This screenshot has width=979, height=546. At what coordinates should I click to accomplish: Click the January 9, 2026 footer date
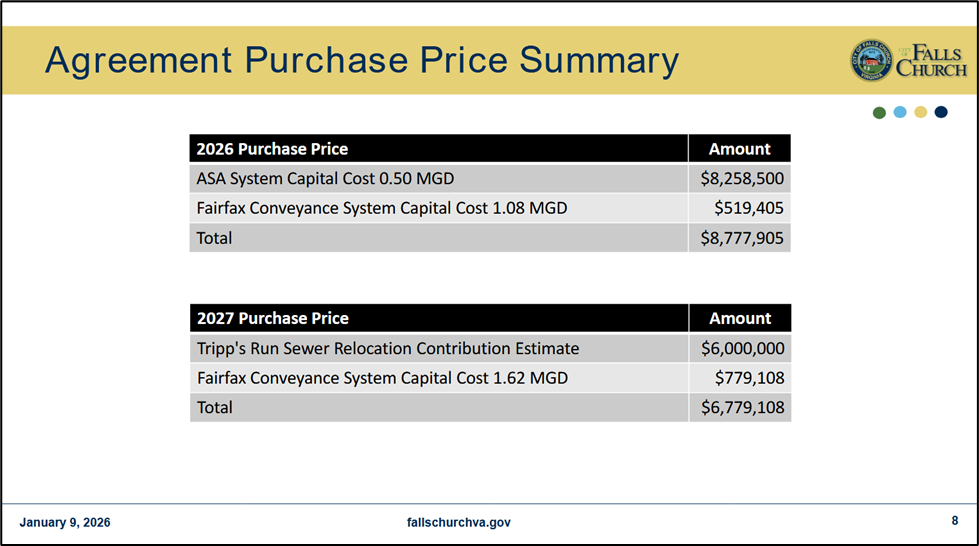pyautogui.click(x=65, y=522)
